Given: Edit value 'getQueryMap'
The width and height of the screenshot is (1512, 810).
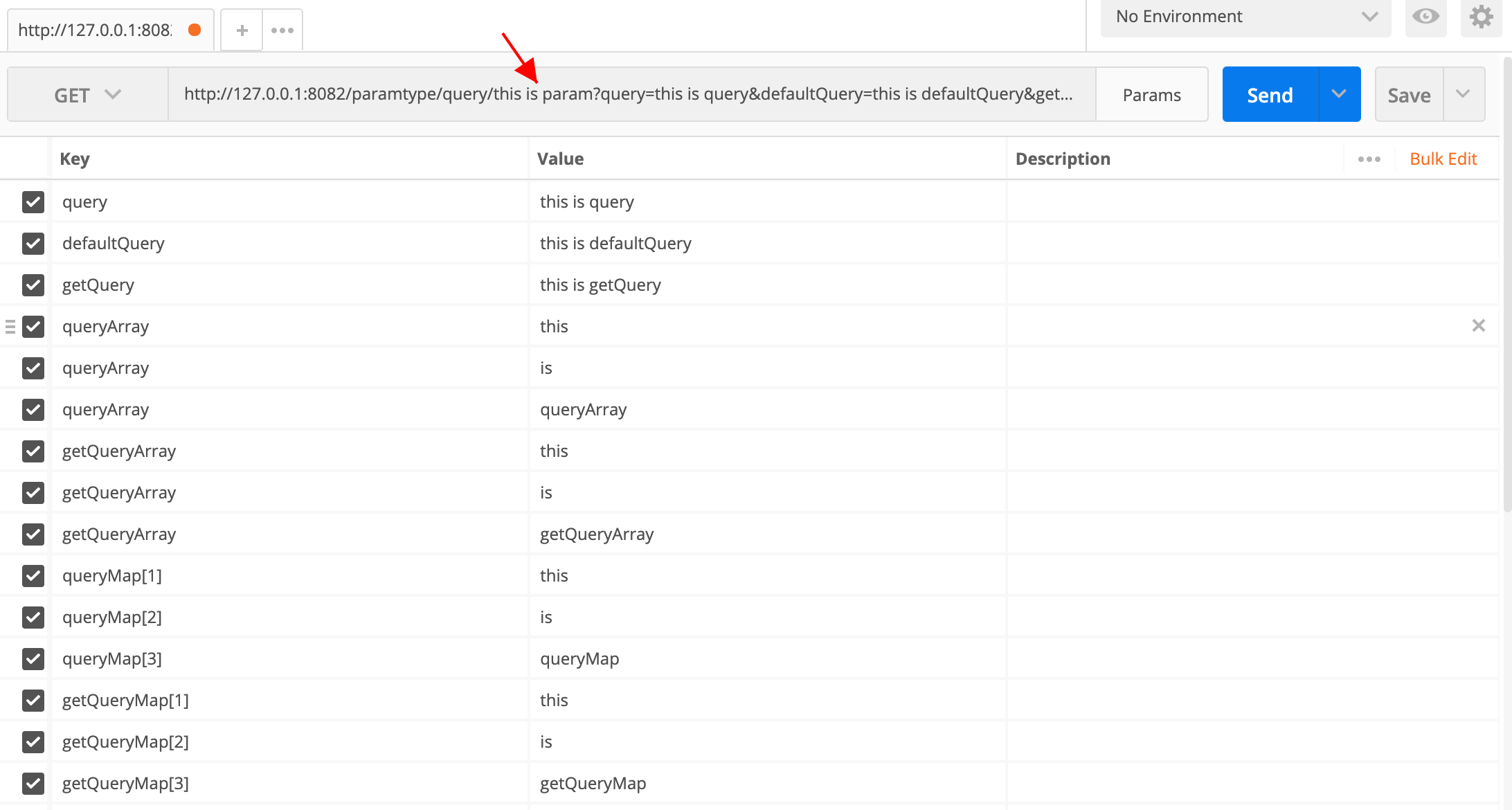Looking at the screenshot, I should 767,783.
